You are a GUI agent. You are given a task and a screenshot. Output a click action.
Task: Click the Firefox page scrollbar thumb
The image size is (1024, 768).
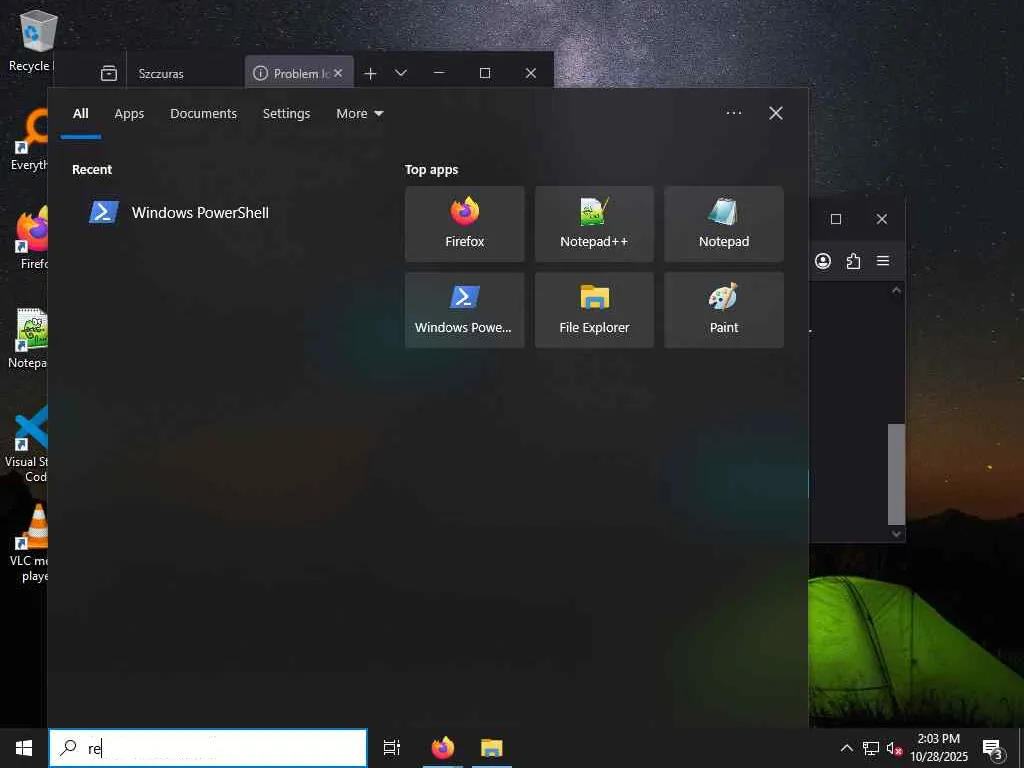pos(896,474)
